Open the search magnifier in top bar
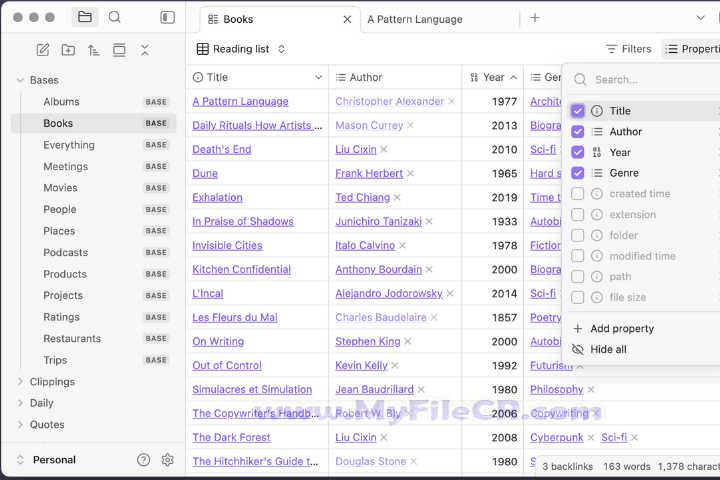Viewport: 720px width, 480px height. [x=114, y=17]
